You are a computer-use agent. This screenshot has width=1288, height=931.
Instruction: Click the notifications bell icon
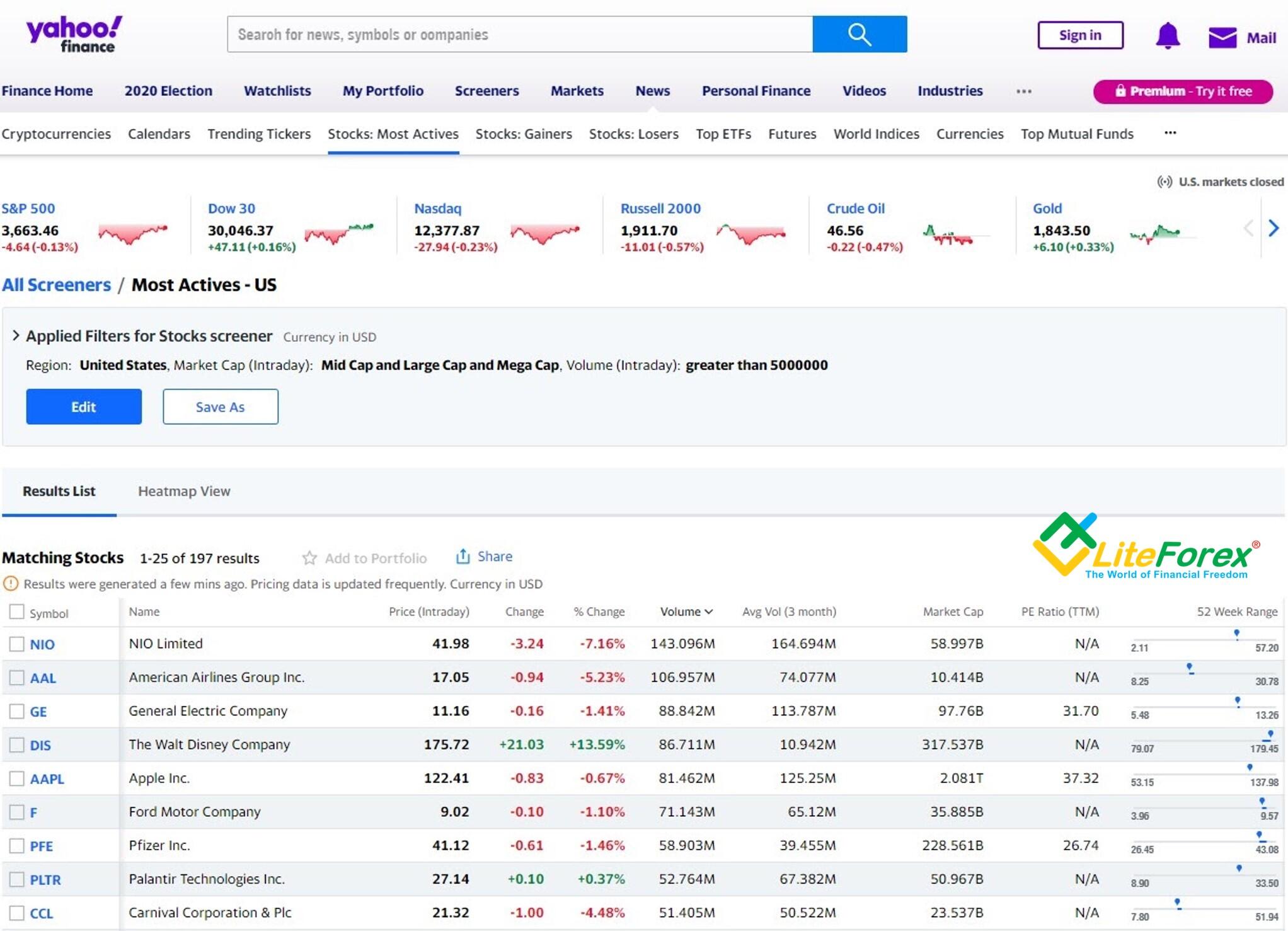1168,35
